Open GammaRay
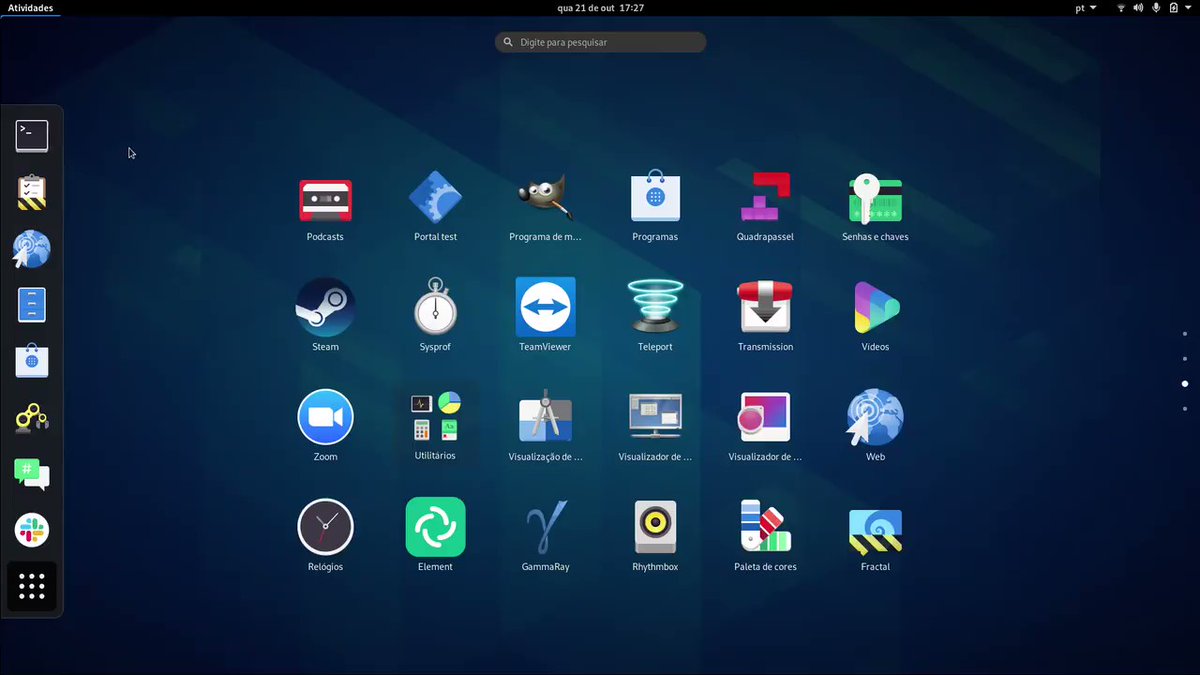 click(x=545, y=537)
